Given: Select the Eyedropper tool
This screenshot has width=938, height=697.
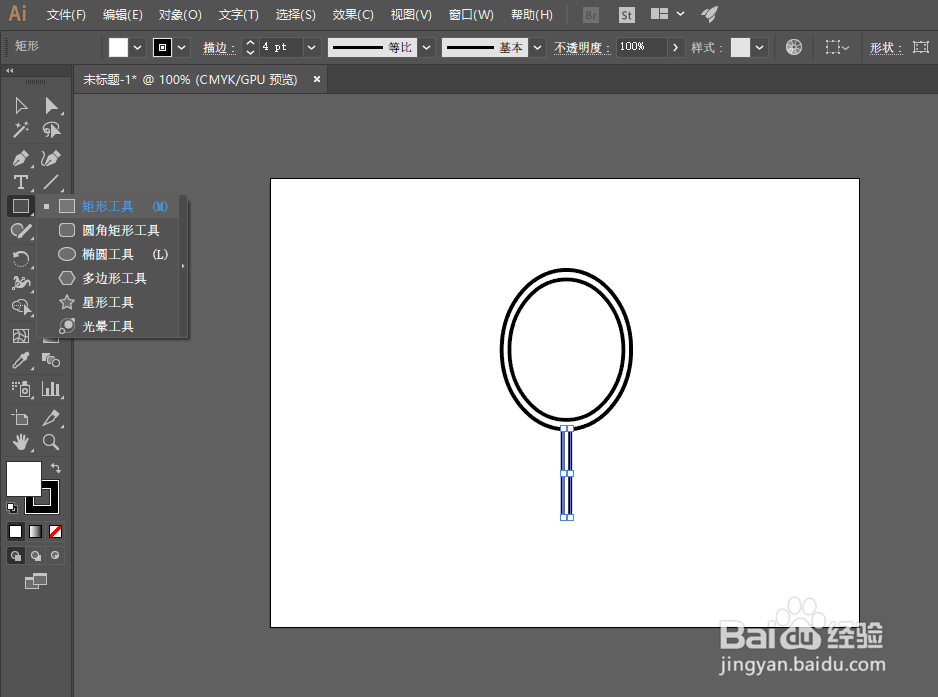Looking at the screenshot, I should 21,360.
